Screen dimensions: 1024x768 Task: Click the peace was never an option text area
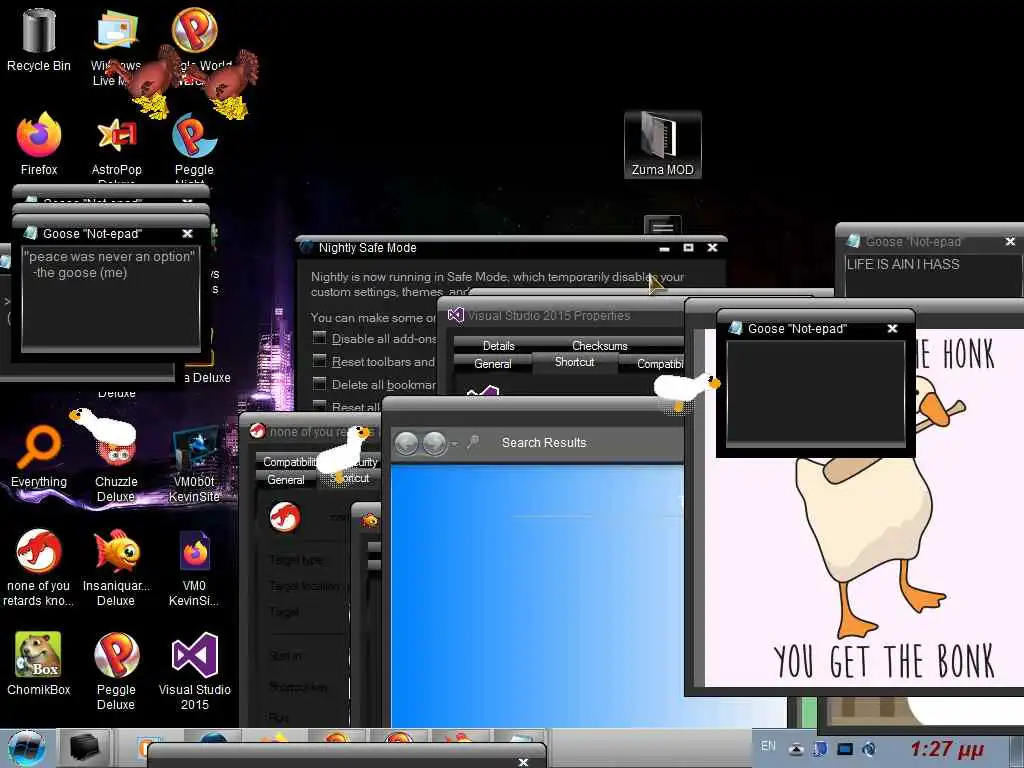click(x=110, y=298)
